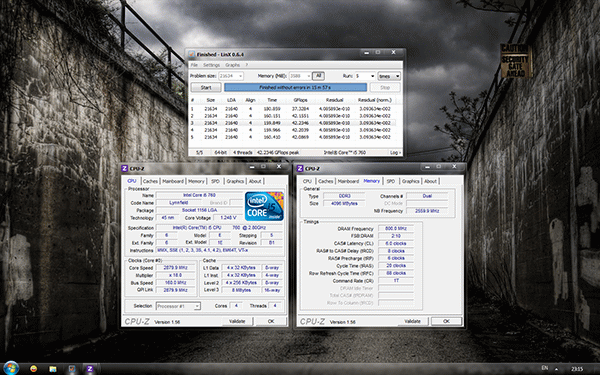600x375 pixels.
Task: Click the Start button in LinX
Action: pos(206,88)
